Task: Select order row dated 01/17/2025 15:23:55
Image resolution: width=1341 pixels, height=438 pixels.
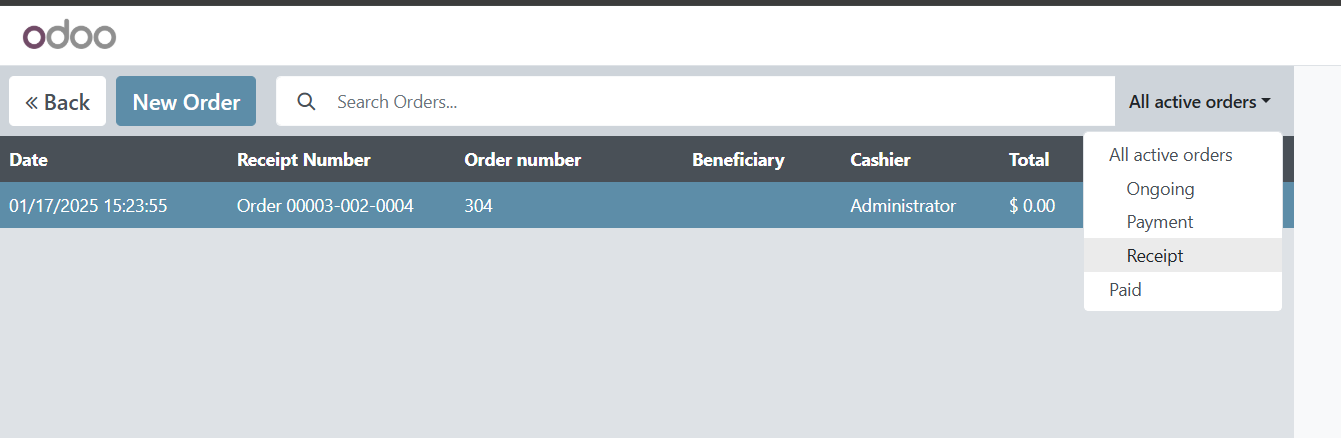Action: click(x=88, y=206)
